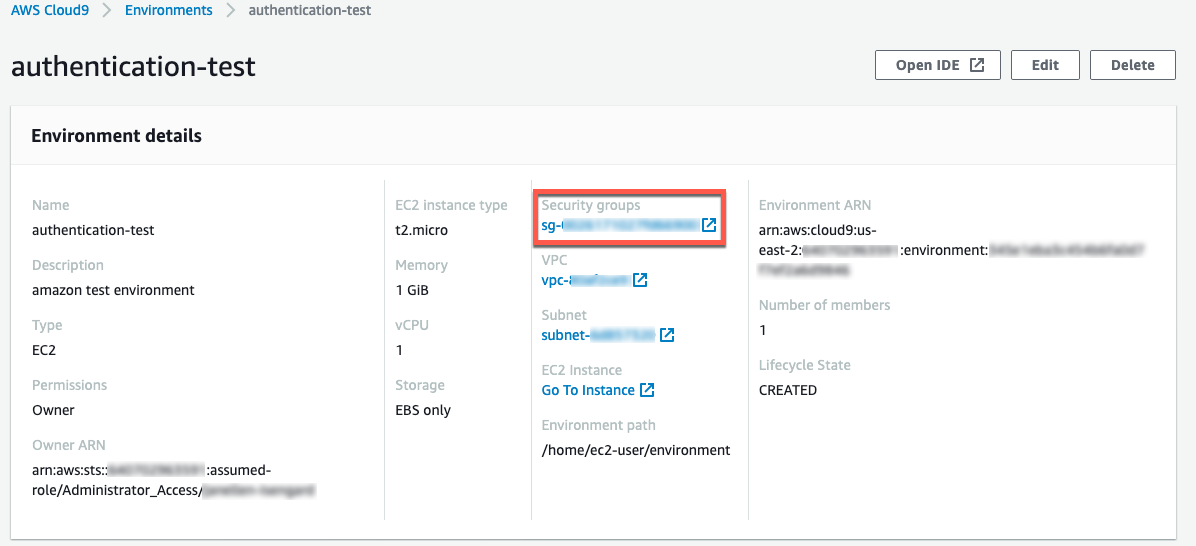
Task: Click the external-link icon next to VPC
Action: (x=640, y=280)
